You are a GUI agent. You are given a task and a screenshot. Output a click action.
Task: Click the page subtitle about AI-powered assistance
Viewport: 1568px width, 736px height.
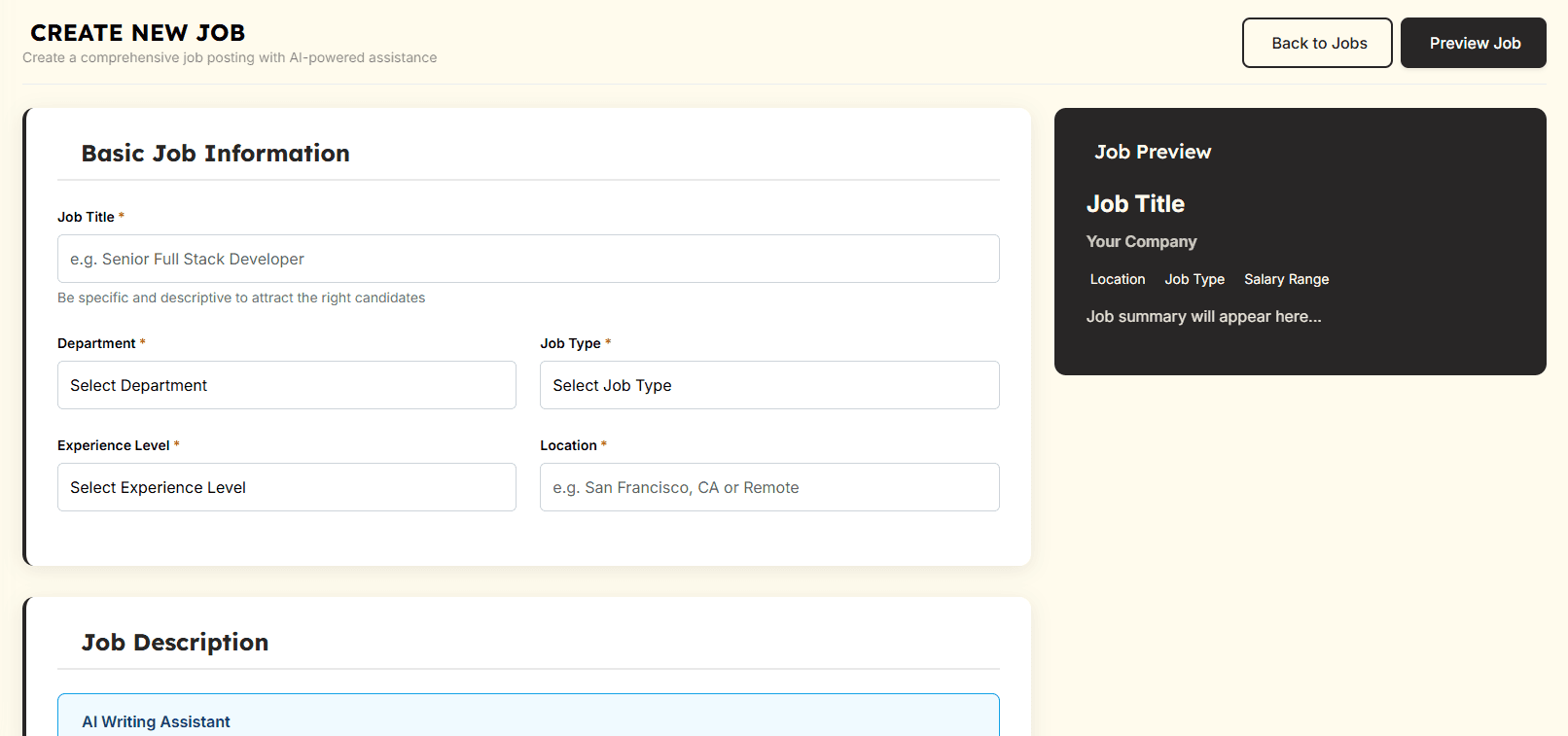(230, 57)
